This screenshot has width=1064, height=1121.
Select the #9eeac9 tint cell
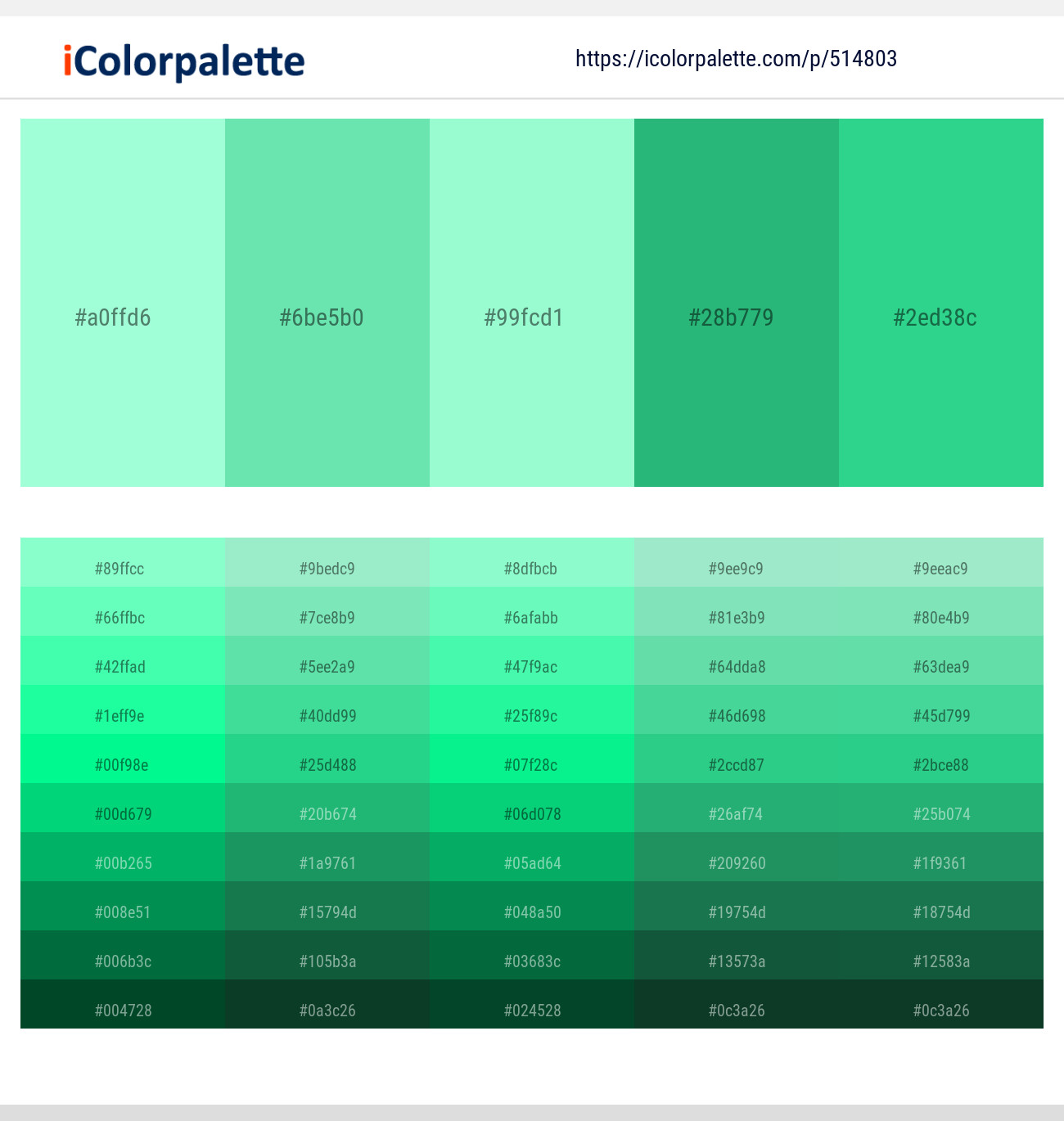941,562
